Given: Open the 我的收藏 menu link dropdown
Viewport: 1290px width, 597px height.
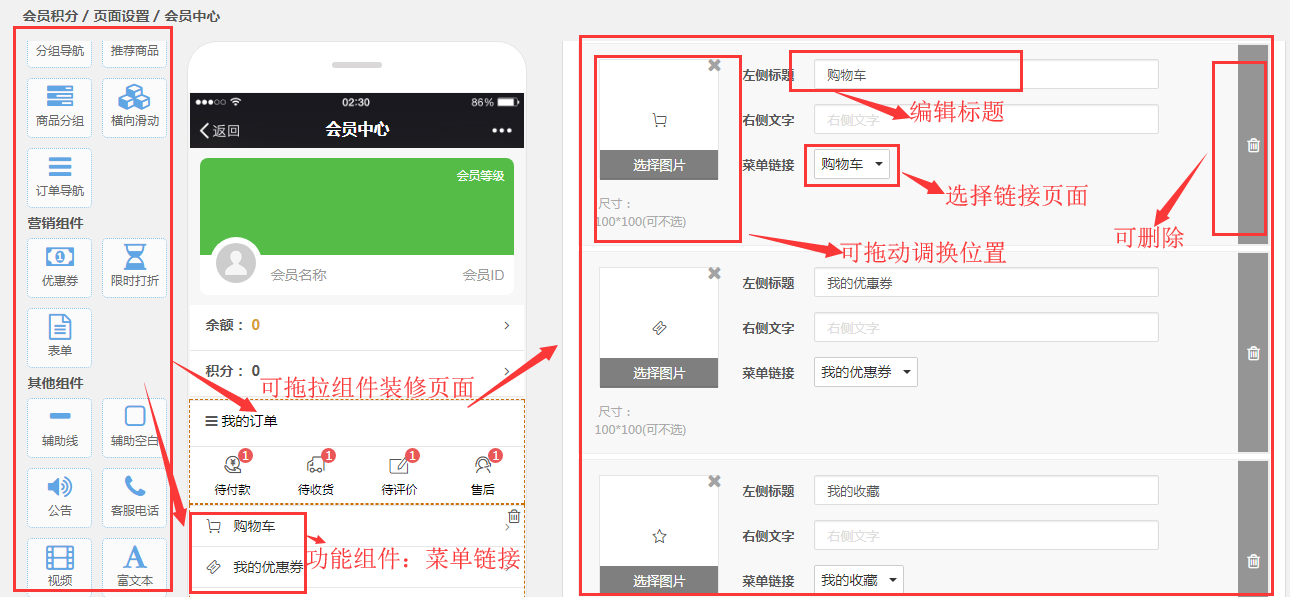Looking at the screenshot, I should [x=858, y=580].
